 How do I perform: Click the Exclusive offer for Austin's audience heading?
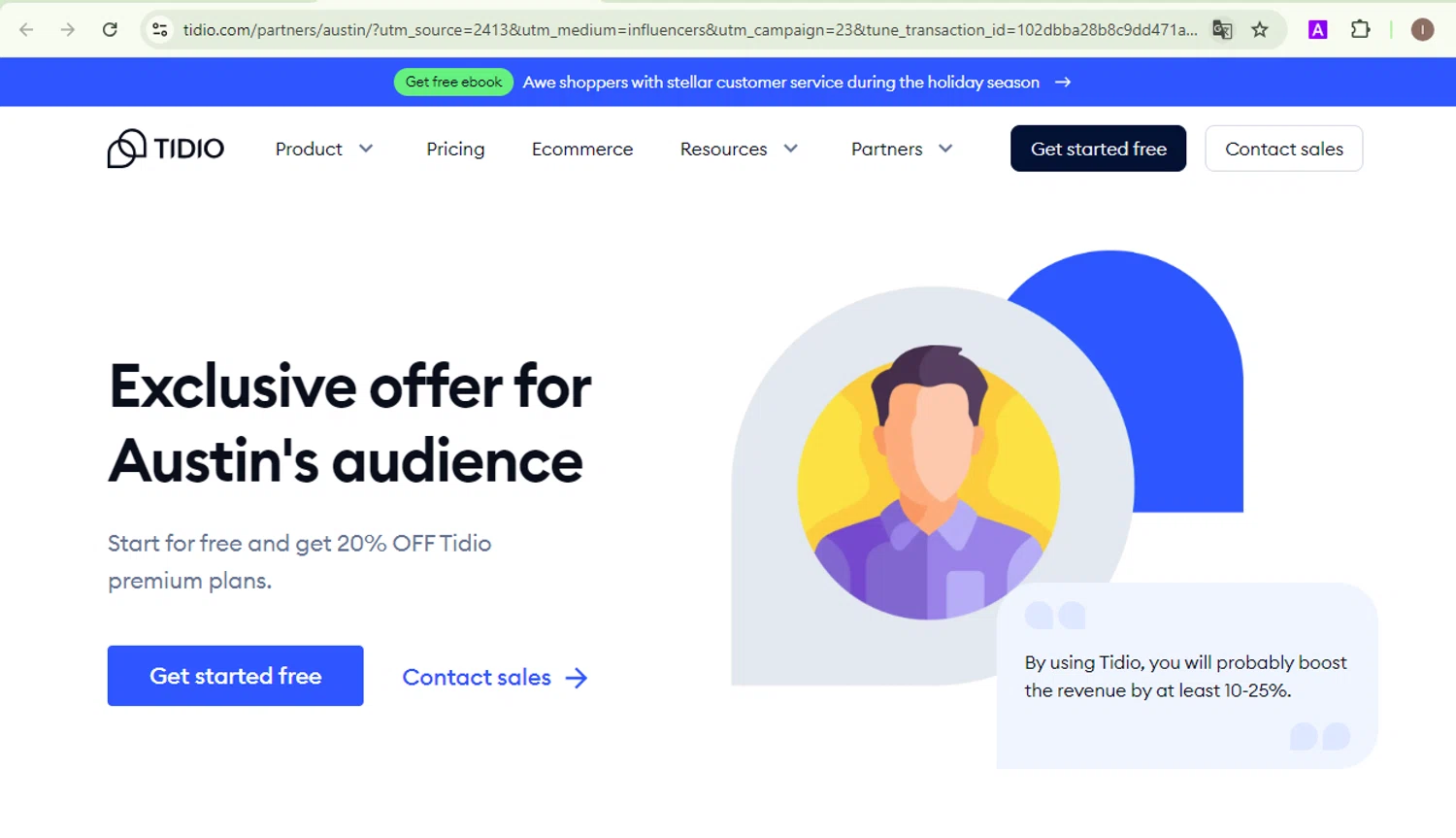349,423
